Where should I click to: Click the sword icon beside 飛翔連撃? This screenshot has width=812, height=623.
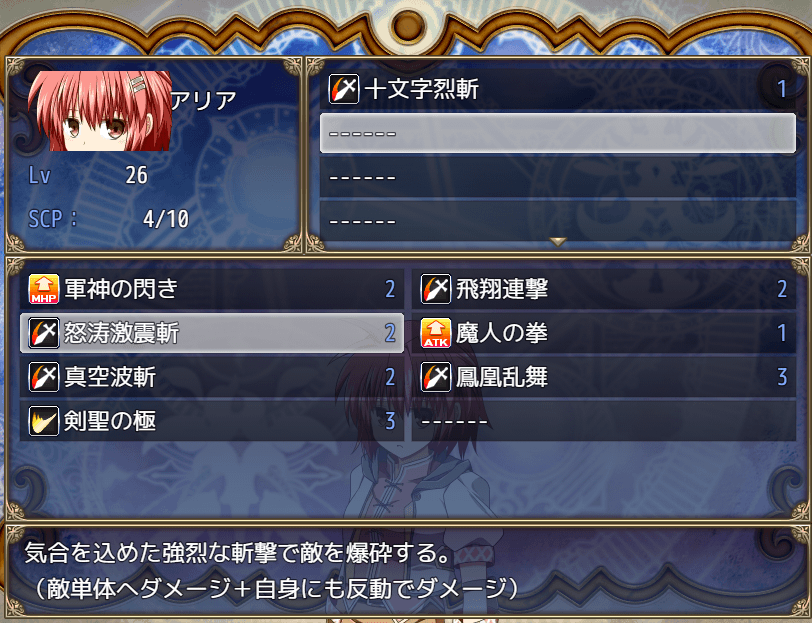click(436, 288)
